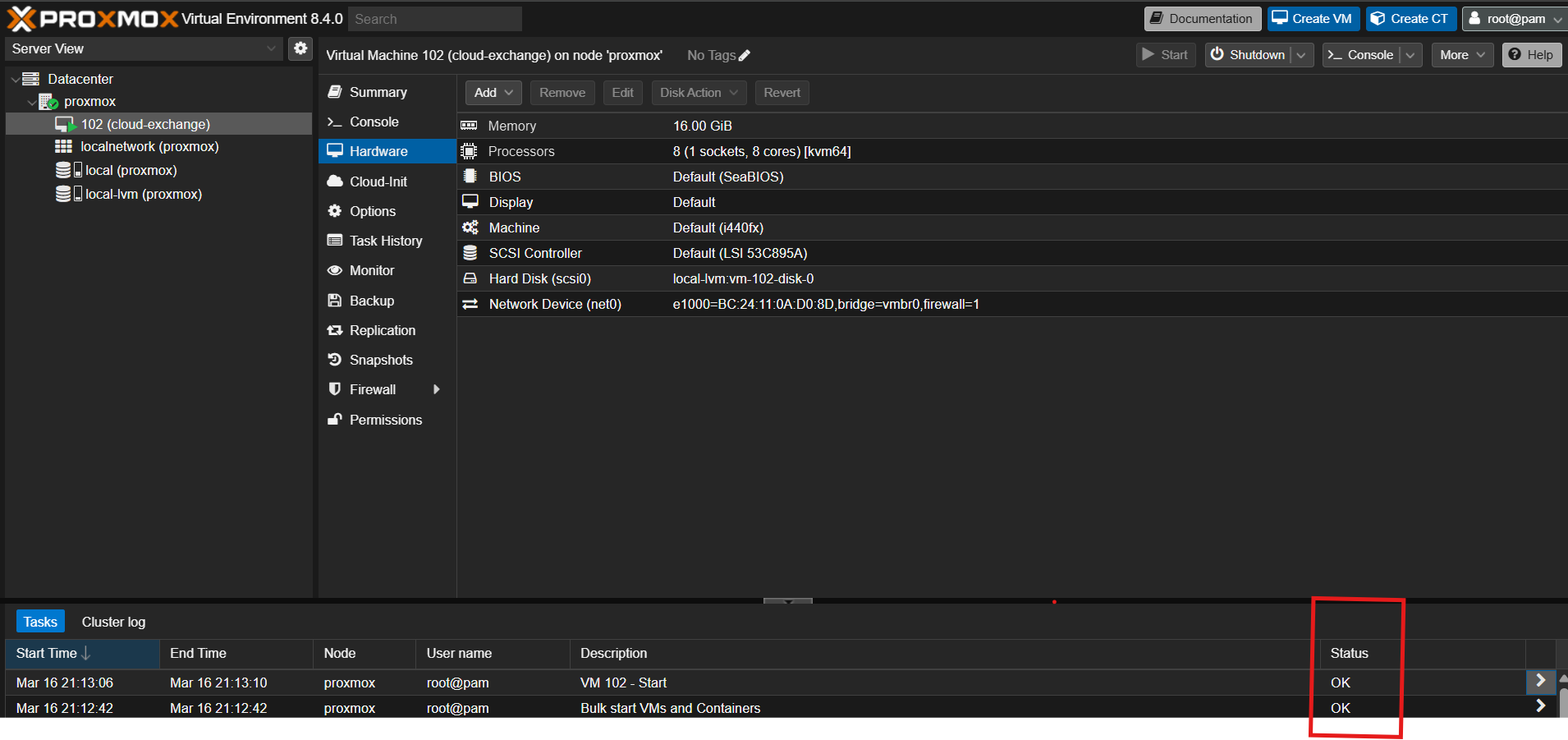Sort tasks by Status column header
The height and width of the screenshot is (740, 1568).
1422,653
